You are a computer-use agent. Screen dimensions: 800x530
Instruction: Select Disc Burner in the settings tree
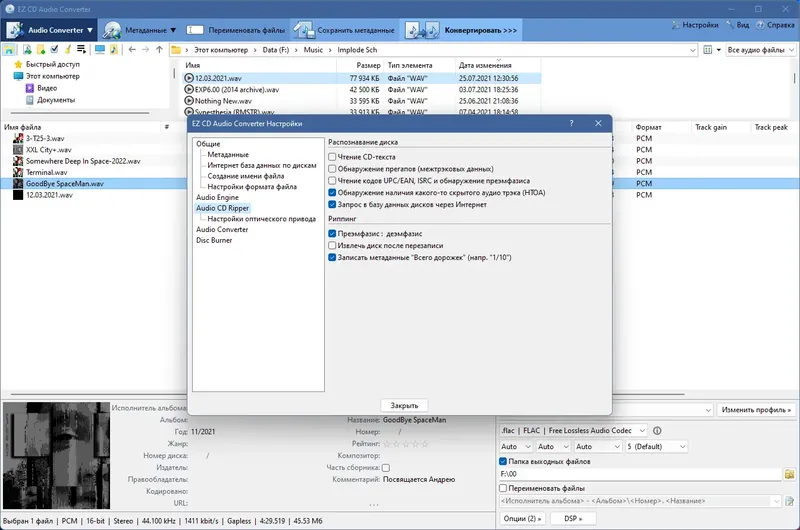[x=214, y=240]
